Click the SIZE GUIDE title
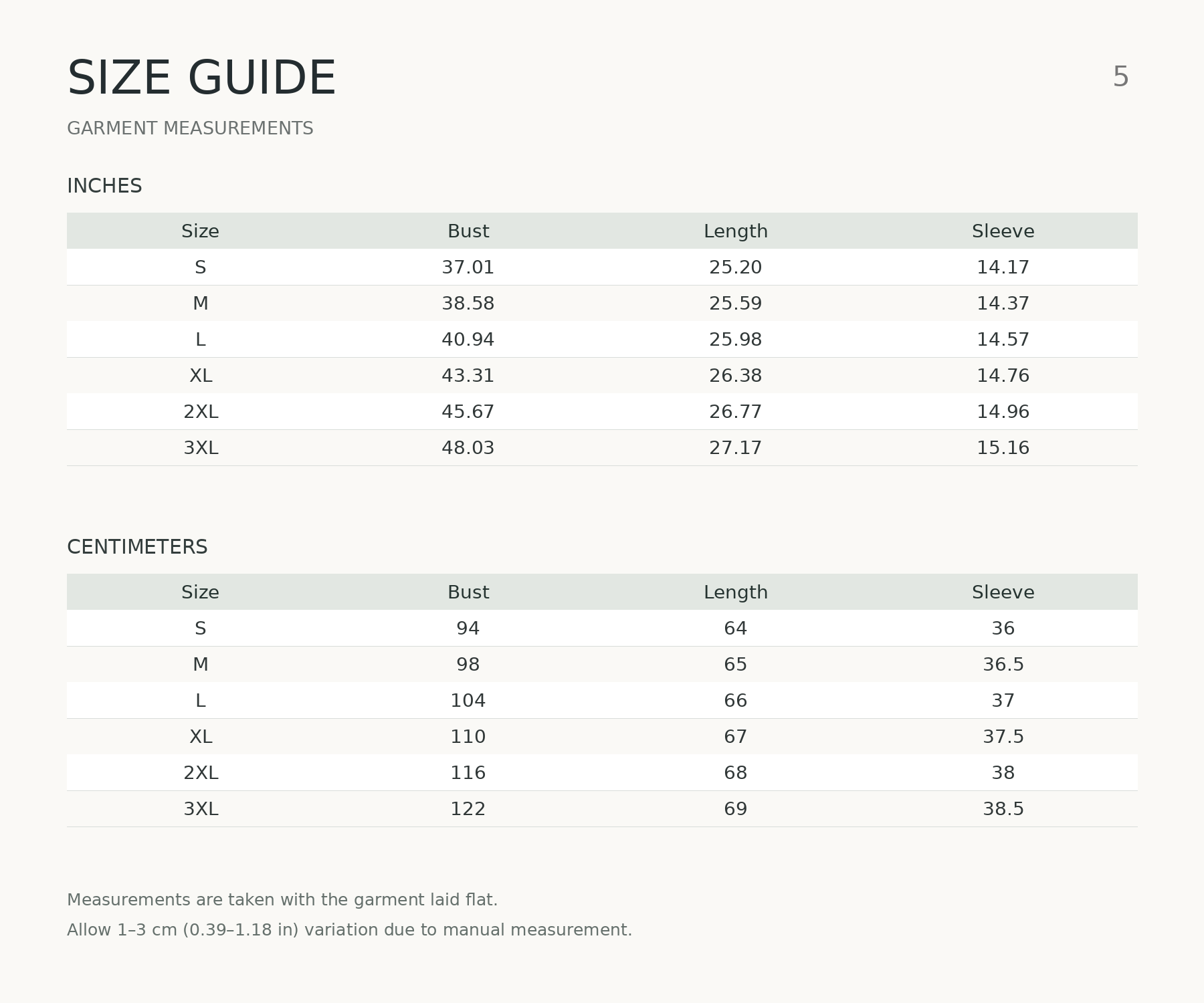 [x=201, y=78]
